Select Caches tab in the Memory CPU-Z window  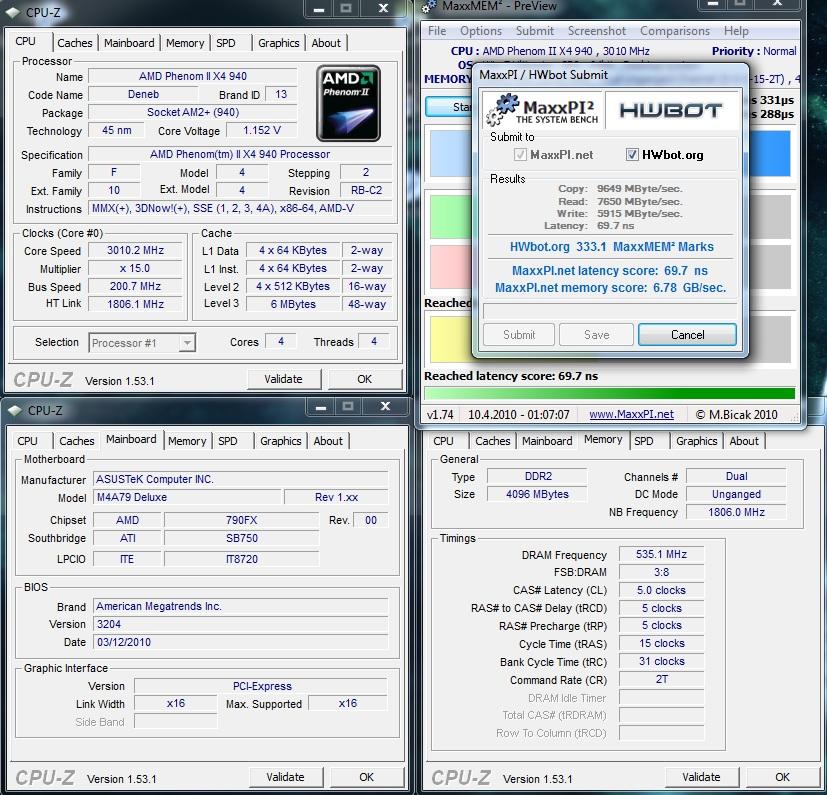click(493, 440)
